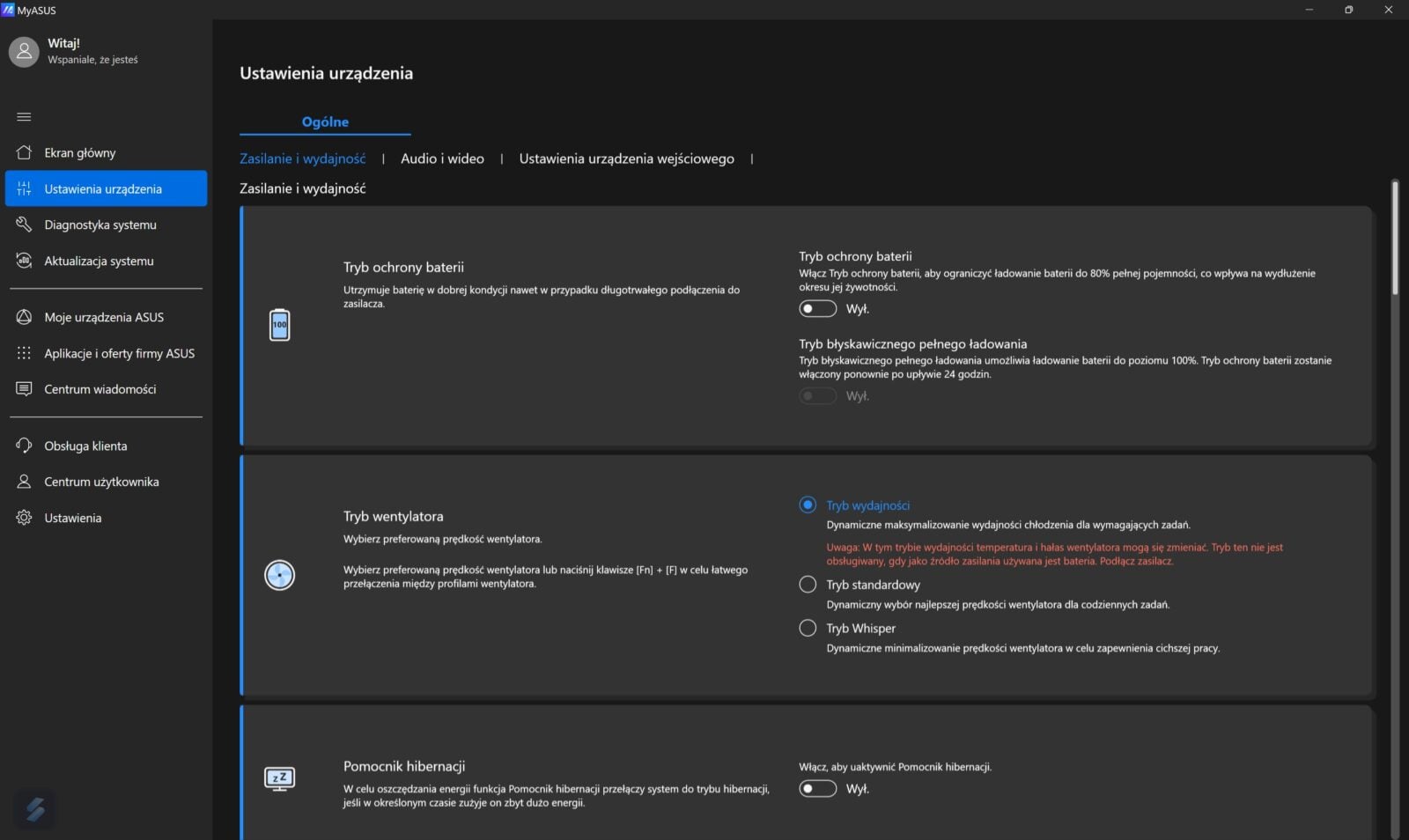Click the Obsługa klienta headset icon

coord(24,446)
